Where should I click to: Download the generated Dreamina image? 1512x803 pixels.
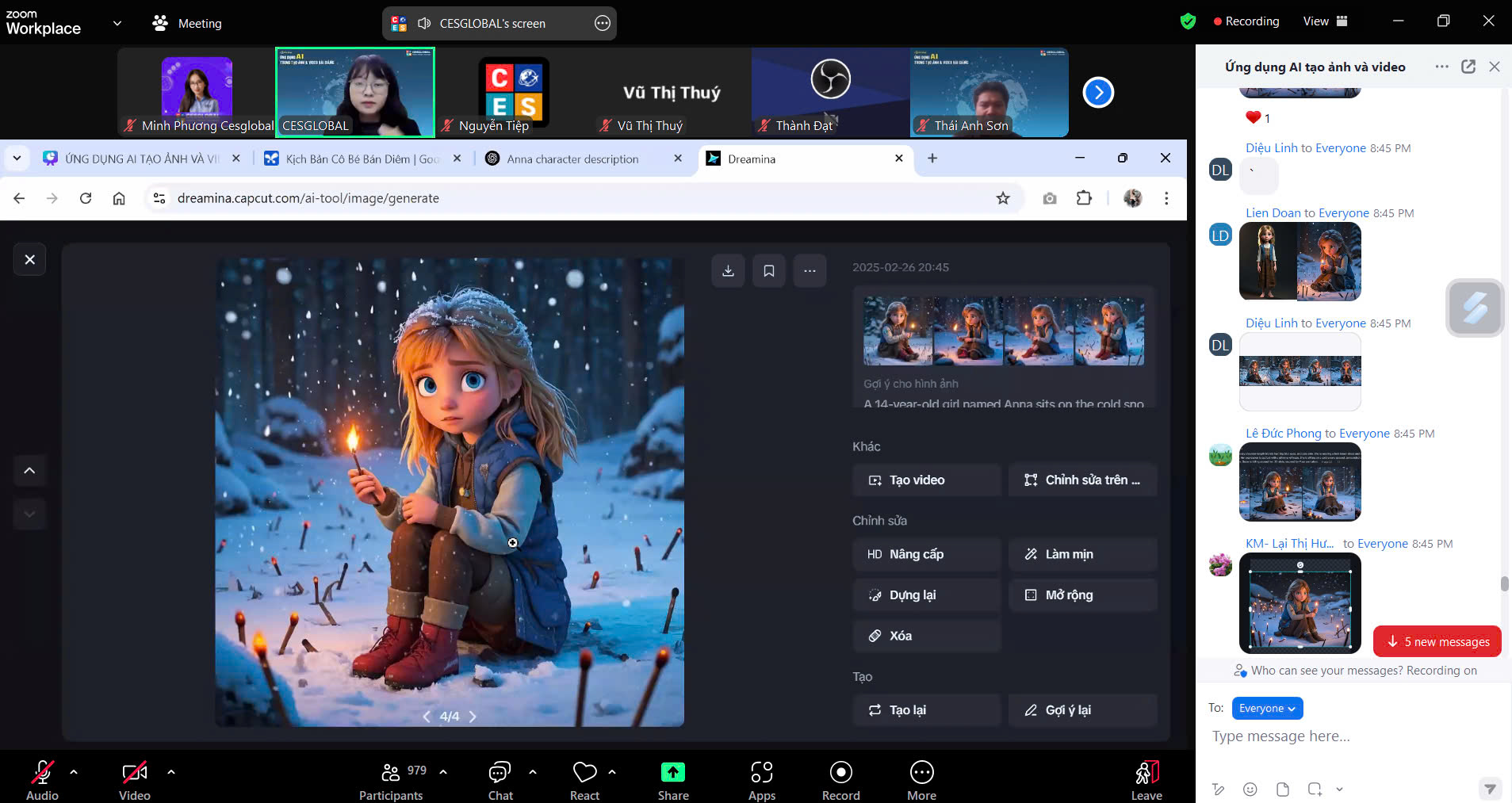[x=728, y=271]
